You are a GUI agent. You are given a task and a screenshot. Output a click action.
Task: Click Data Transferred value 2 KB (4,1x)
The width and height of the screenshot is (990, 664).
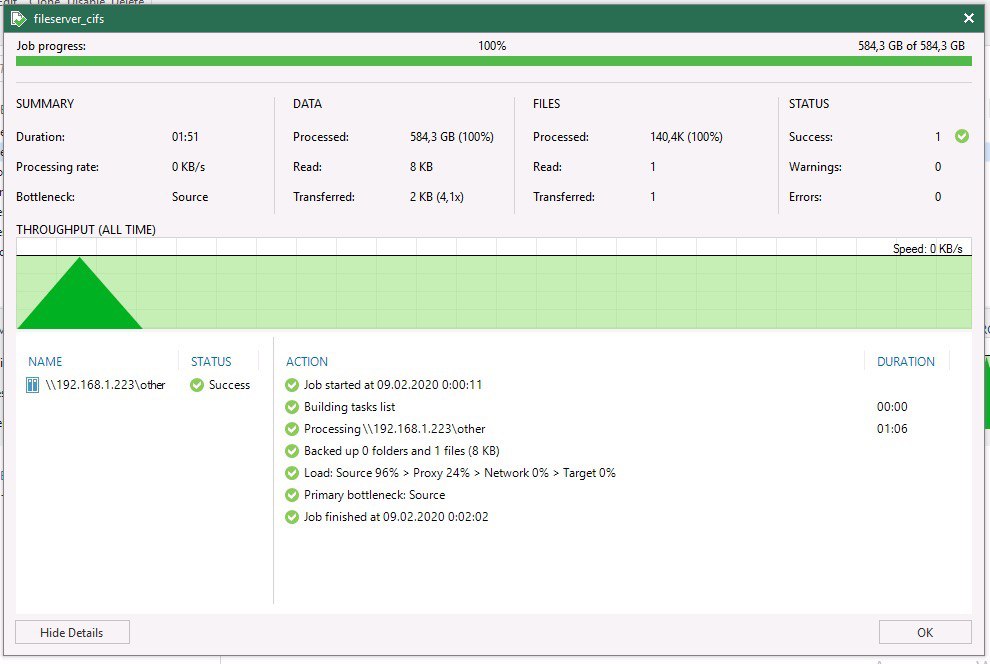pyautogui.click(x=437, y=197)
